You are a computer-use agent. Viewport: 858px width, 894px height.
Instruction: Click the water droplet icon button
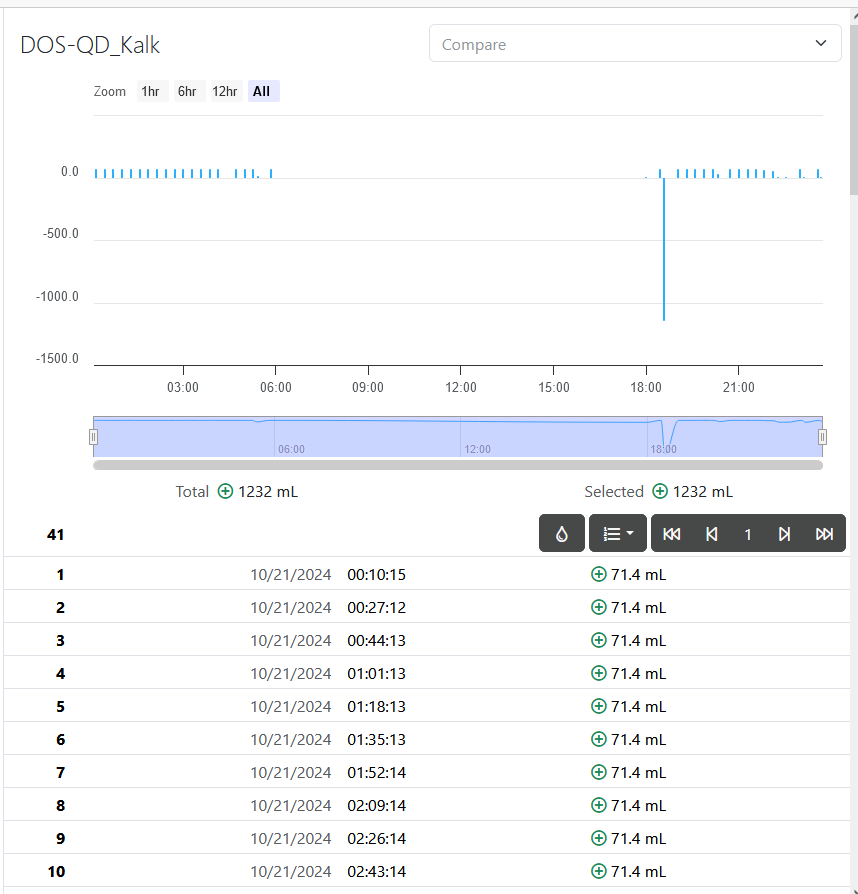click(x=562, y=534)
